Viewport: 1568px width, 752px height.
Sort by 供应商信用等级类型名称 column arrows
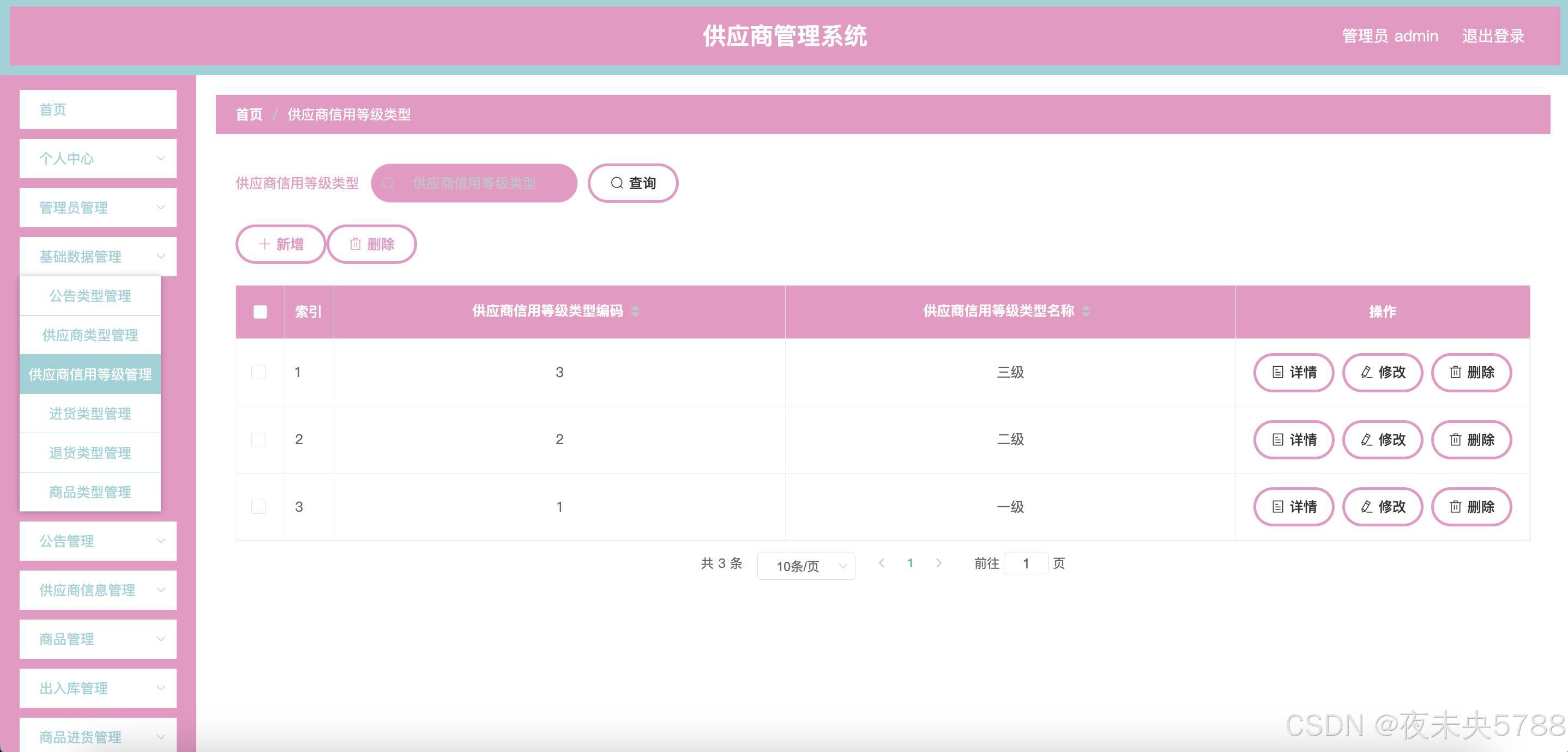(x=1086, y=312)
